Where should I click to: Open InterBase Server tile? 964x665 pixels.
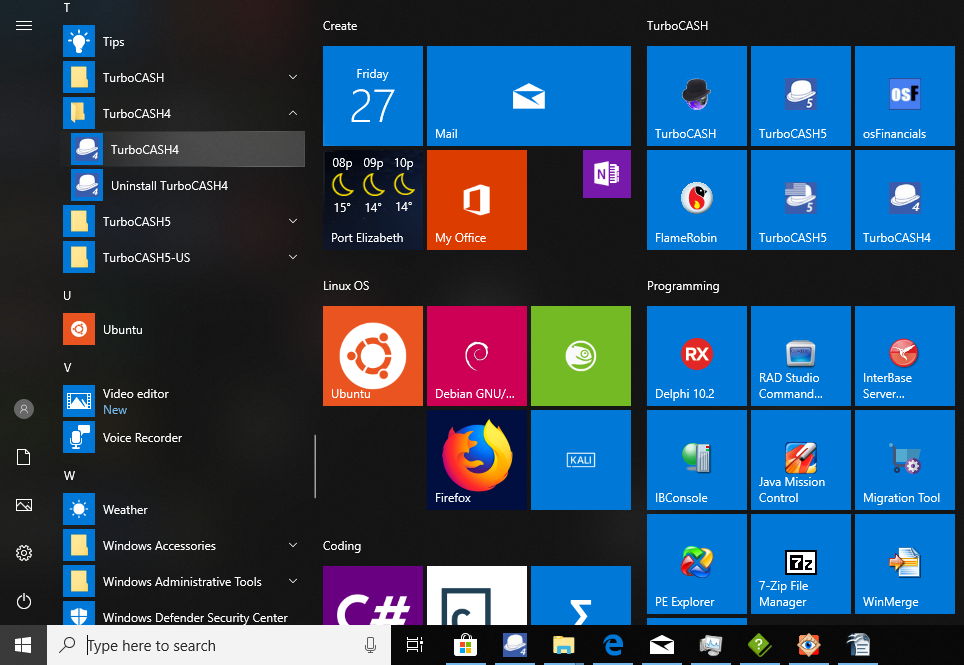[904, 356]
